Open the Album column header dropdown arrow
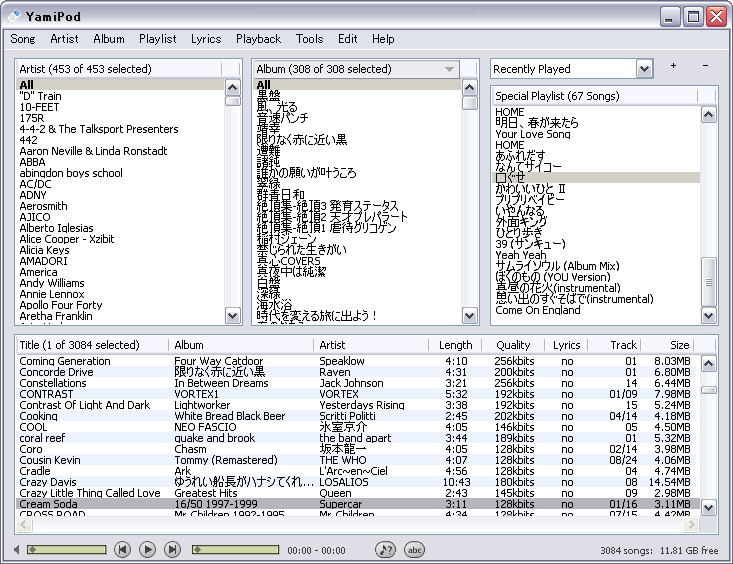 tap(449, 69)
